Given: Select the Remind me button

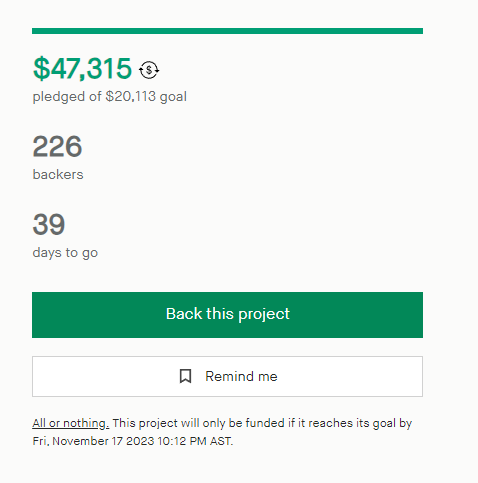Looking at the screenshot, I should point(227,376).
